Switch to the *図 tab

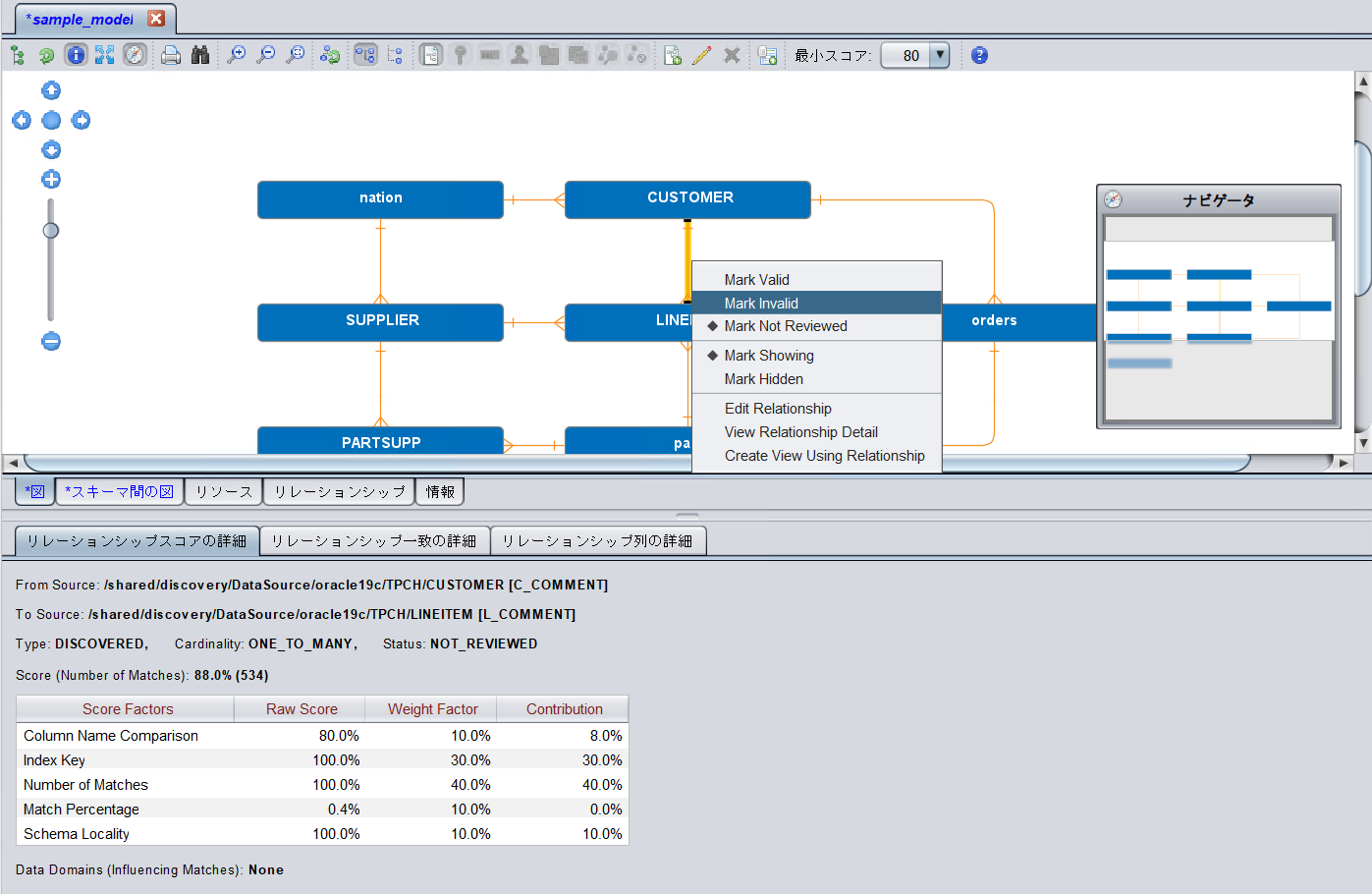35,491
